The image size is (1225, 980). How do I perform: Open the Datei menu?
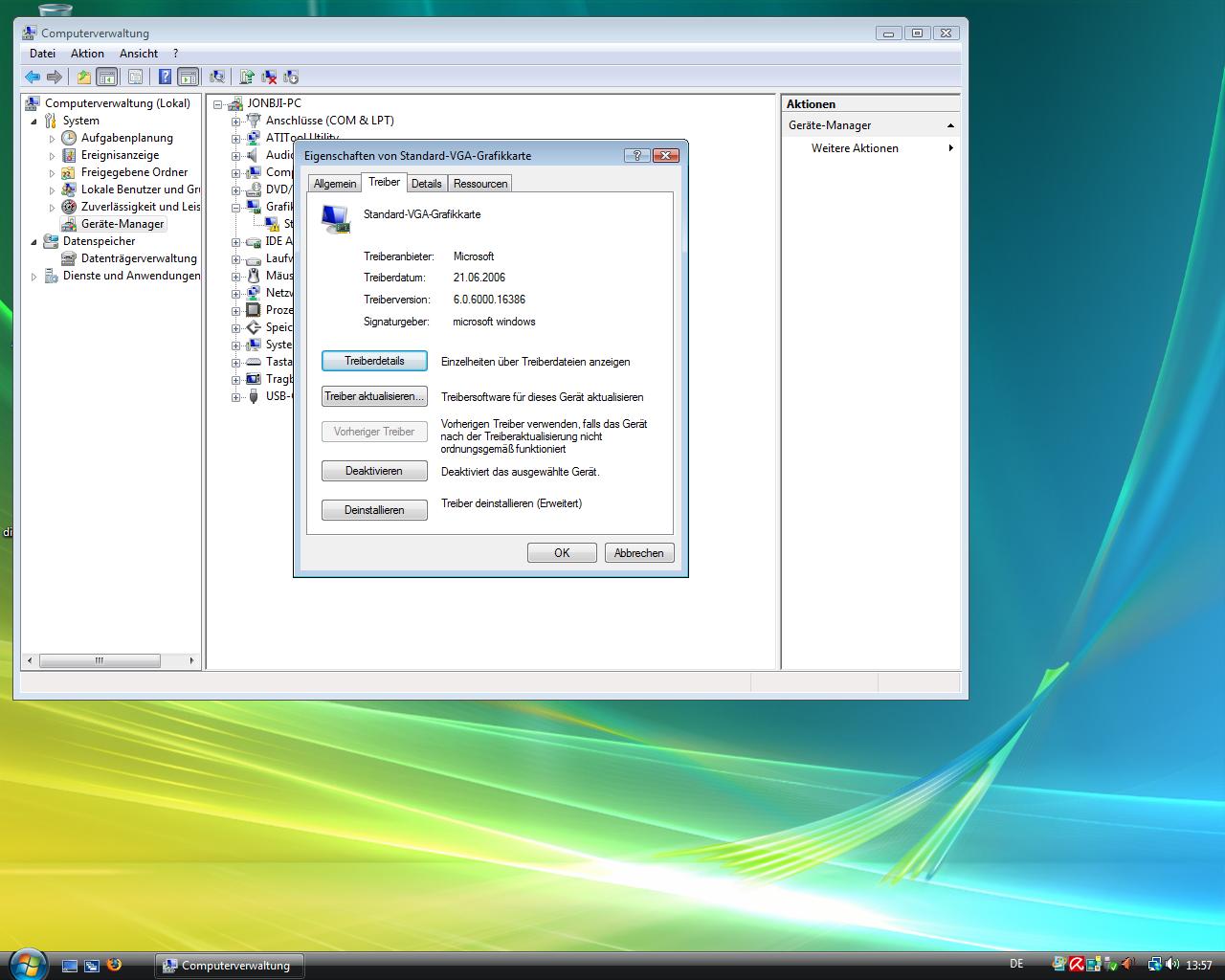click(42, 54)
